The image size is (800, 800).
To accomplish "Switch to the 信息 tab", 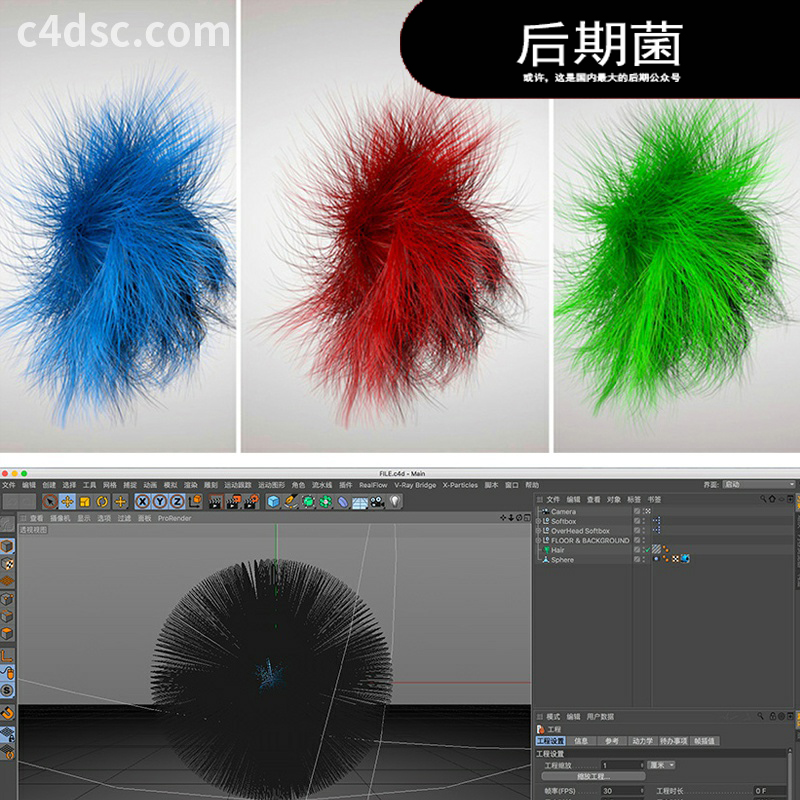I will (581, 741).
